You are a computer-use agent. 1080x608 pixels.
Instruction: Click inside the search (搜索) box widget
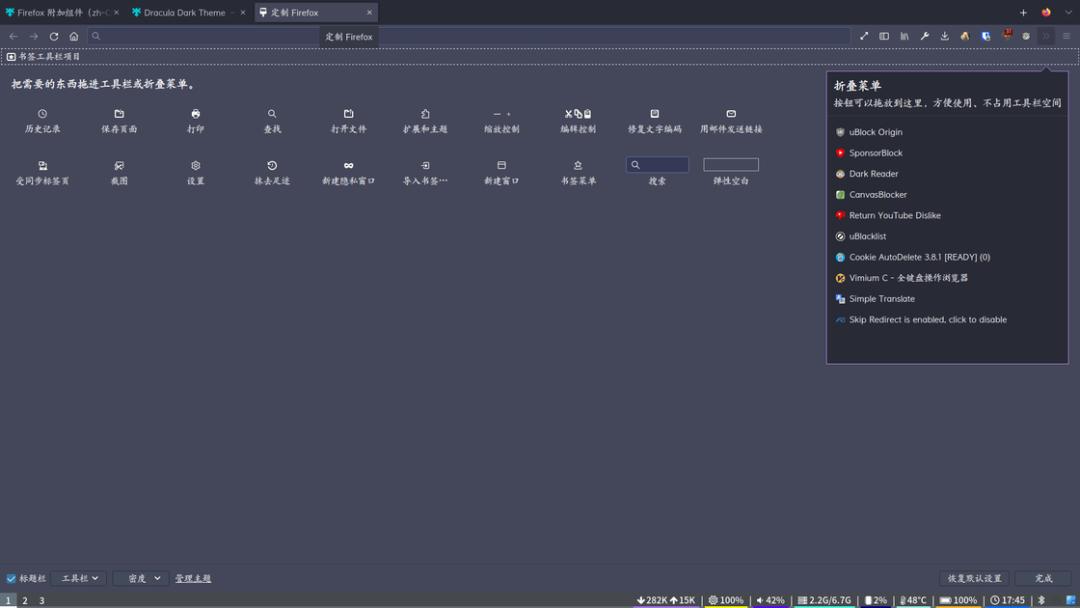[x=657, y=165]
